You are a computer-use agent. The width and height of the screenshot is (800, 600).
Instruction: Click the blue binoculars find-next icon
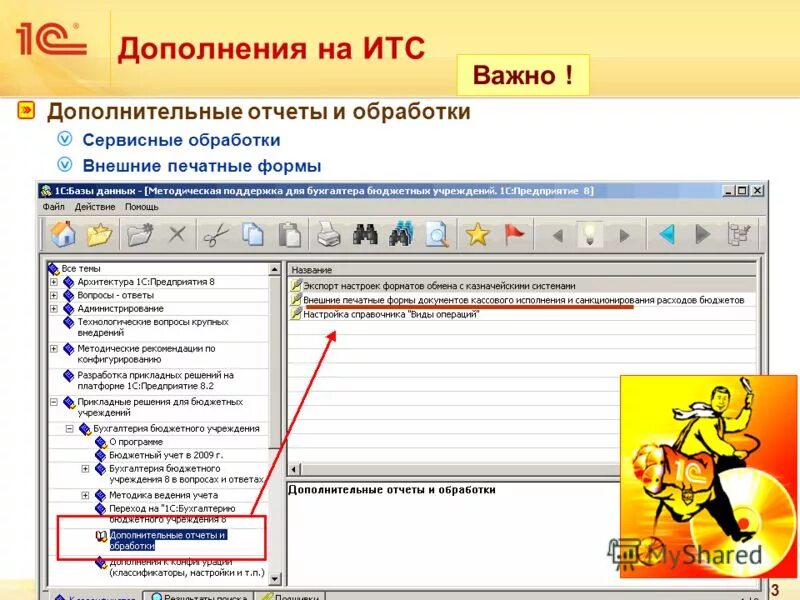click(x=401, y=234)
